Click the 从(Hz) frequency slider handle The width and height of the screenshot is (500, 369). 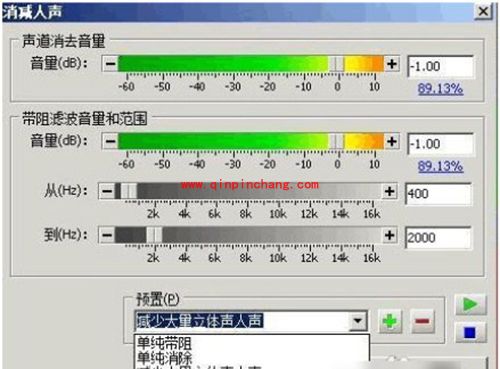point(129,191)
